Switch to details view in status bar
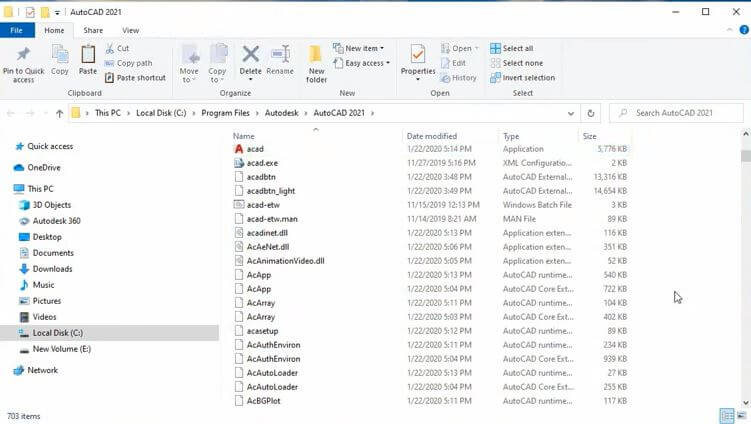This screenshot has width=751, height=424. click(x=727, y=415)
